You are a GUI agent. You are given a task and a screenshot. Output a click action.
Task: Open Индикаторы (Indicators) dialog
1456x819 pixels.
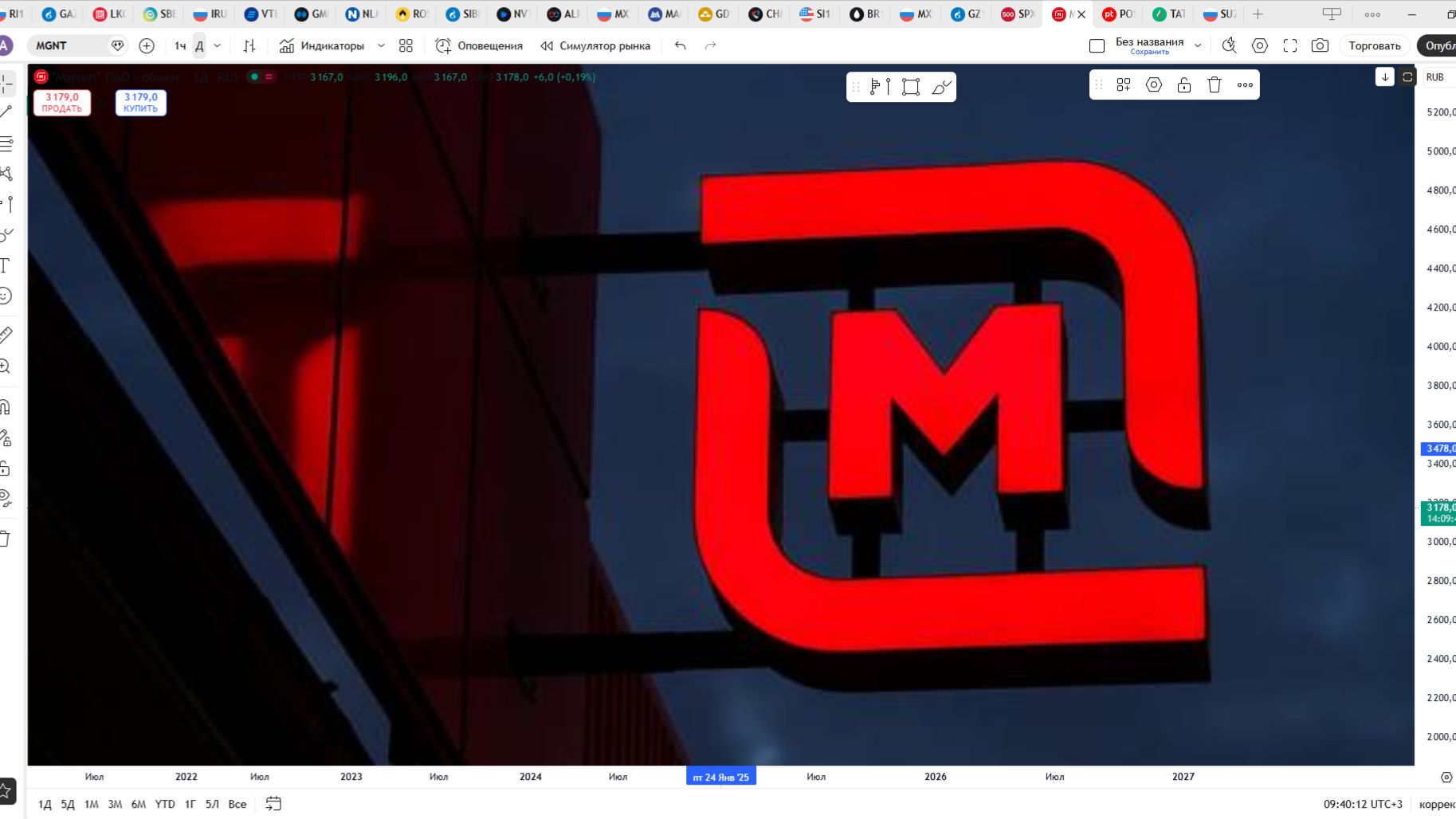(322, 45)
